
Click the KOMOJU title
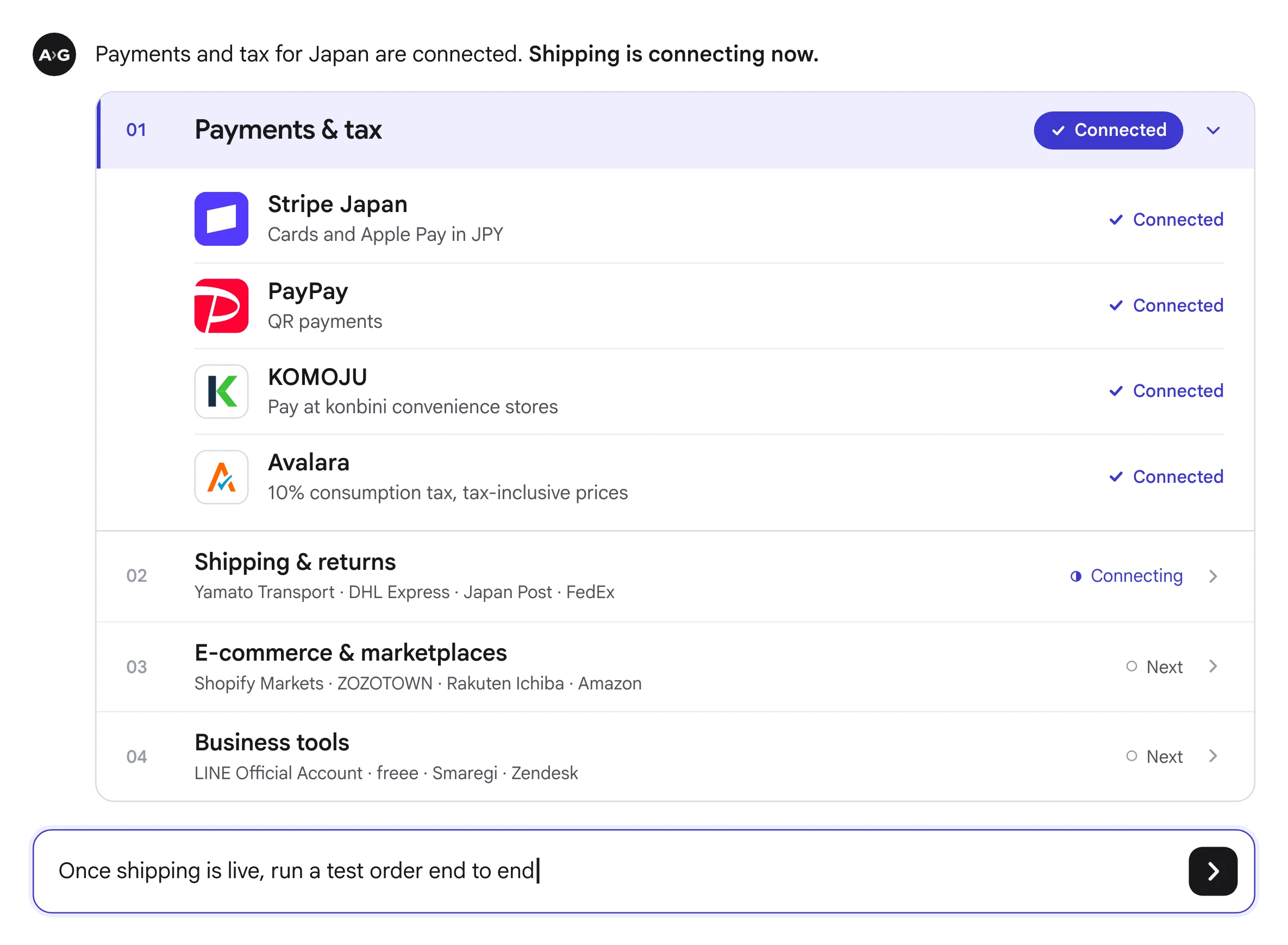(x=317, y=377)
